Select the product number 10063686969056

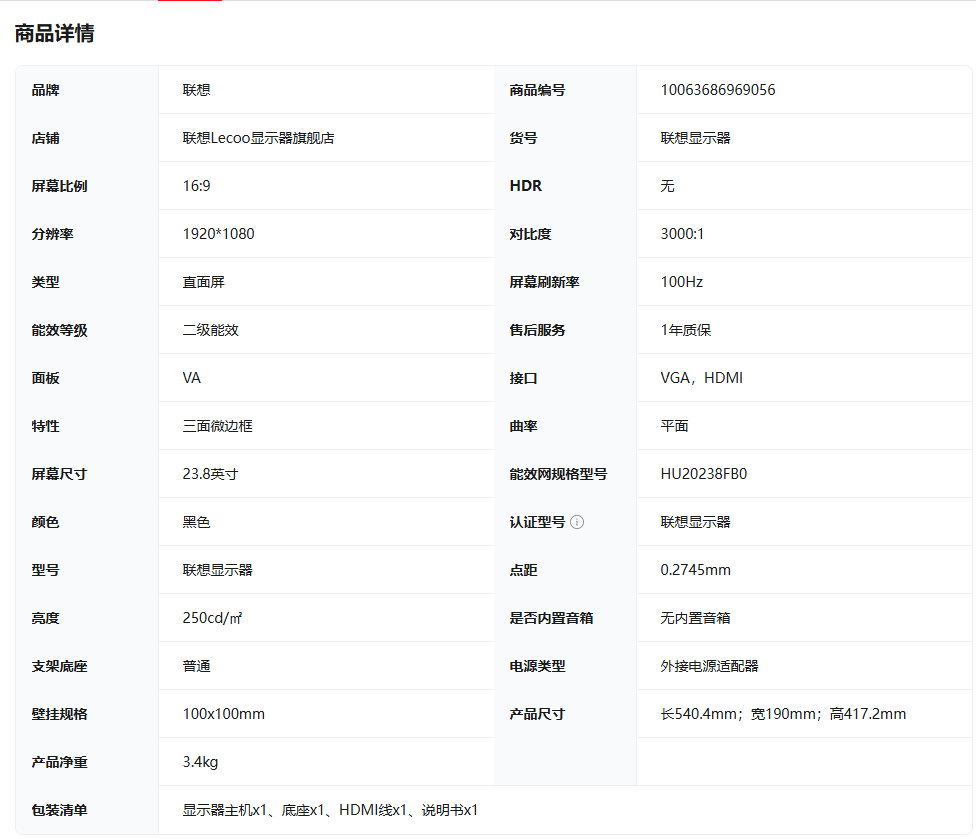pos(717,90)
